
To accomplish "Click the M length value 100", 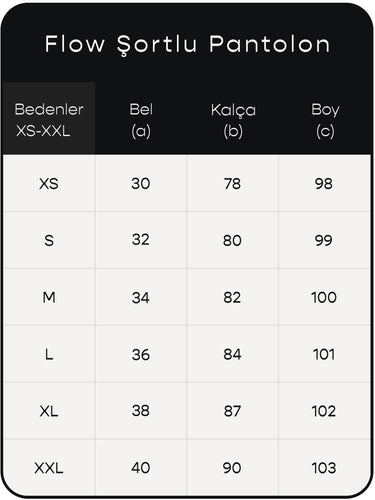I will (x=324, y=297).
